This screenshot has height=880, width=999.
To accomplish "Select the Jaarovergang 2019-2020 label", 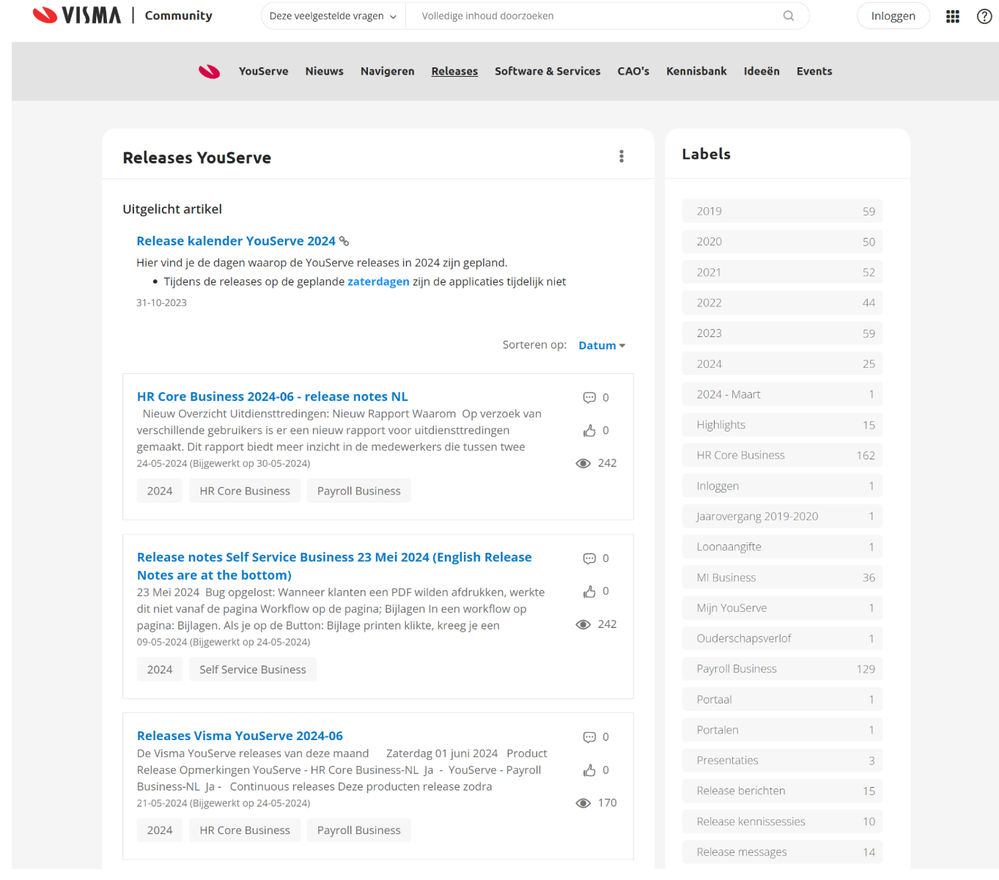I will pyautogui.click(x=782, y=516).
